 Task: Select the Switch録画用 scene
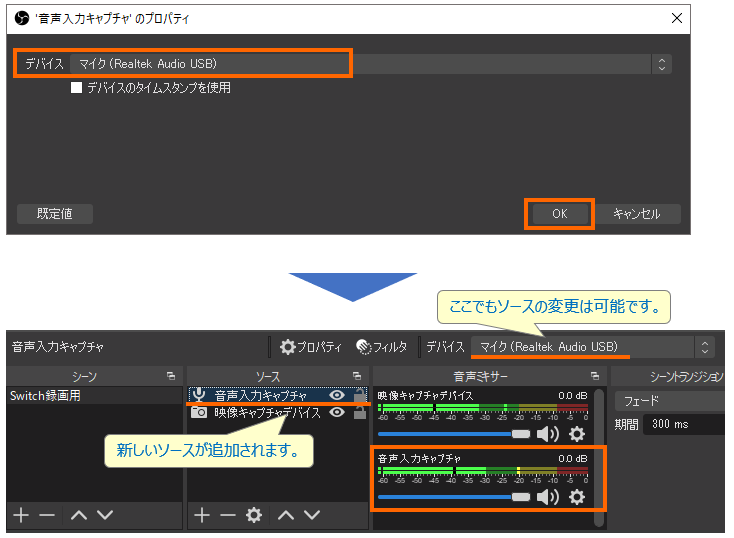click(94, 396)
